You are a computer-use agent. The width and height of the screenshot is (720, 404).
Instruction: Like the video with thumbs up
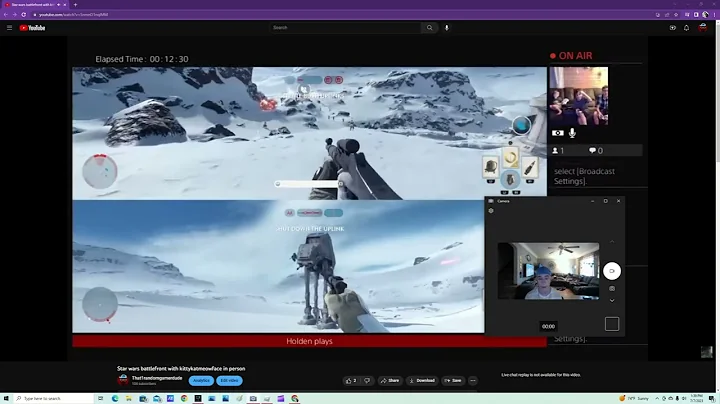click(x=351, y=381)
